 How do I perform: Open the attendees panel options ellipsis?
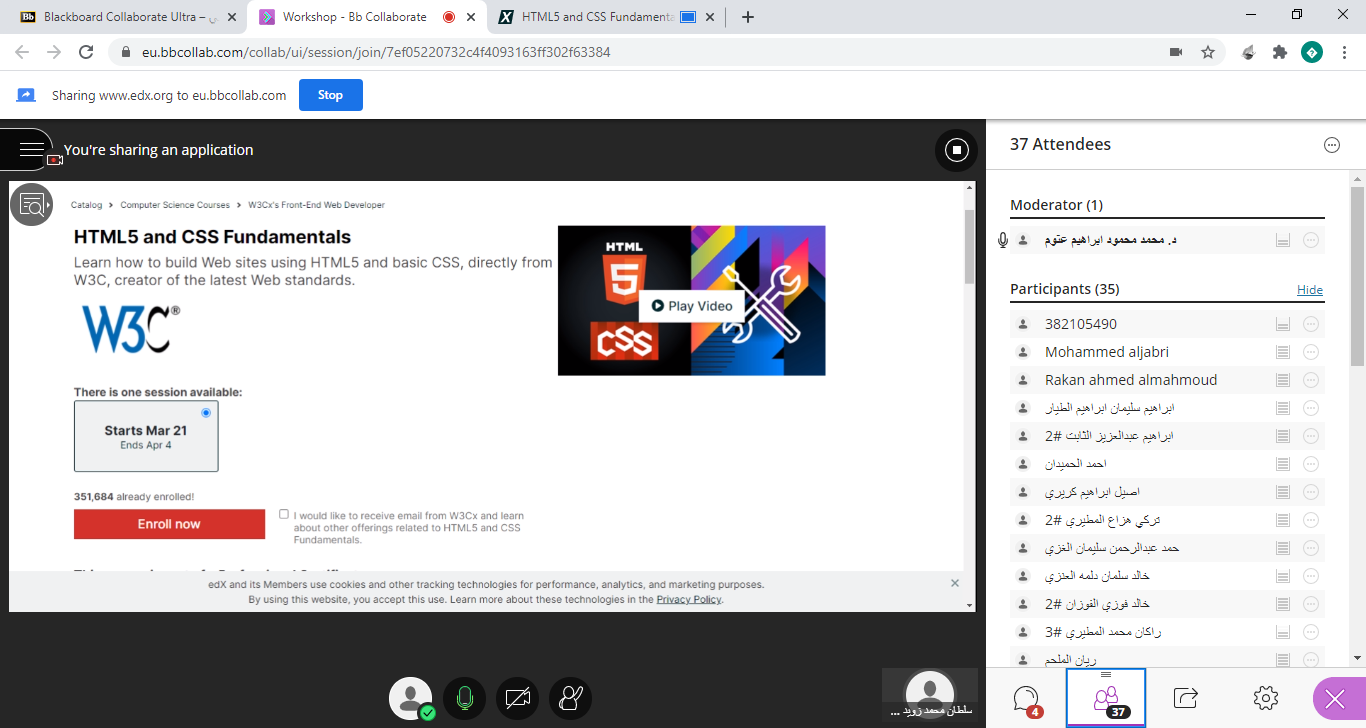click(x=1331, y=145)
